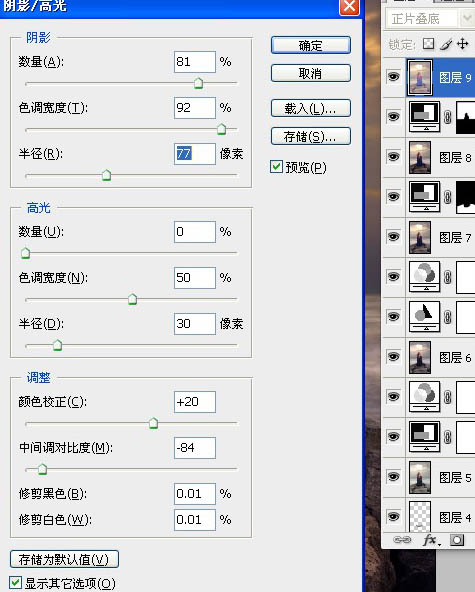The width and height of the screenshot is (475, 592).
Task: Toggle eye of adjustment layer below 图层 9
Action: 393,117
